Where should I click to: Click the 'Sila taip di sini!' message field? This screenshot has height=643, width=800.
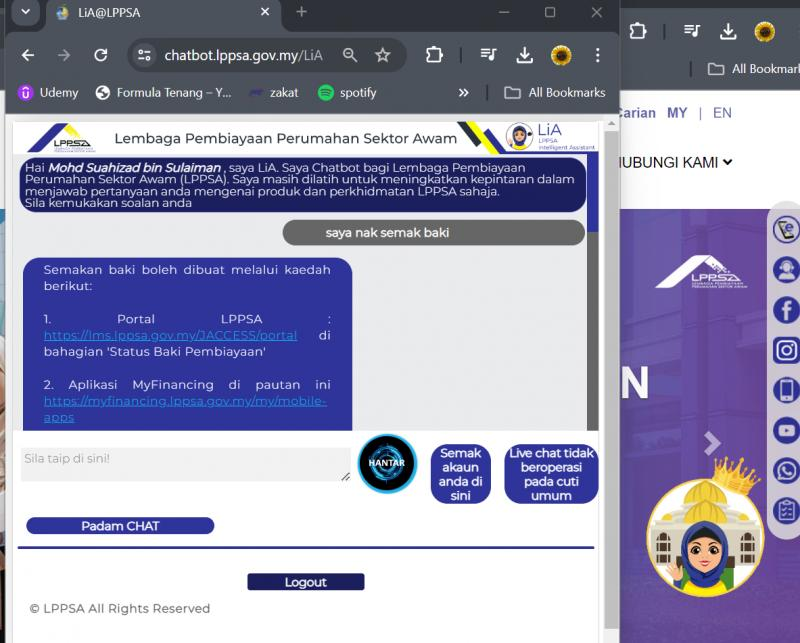click(x=185, y=463)
